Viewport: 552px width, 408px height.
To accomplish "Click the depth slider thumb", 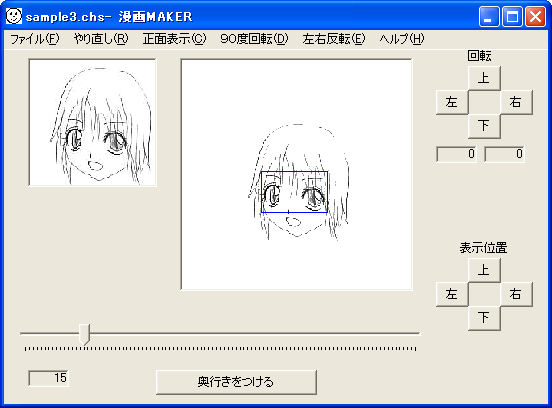I will [x=84, y=334].
